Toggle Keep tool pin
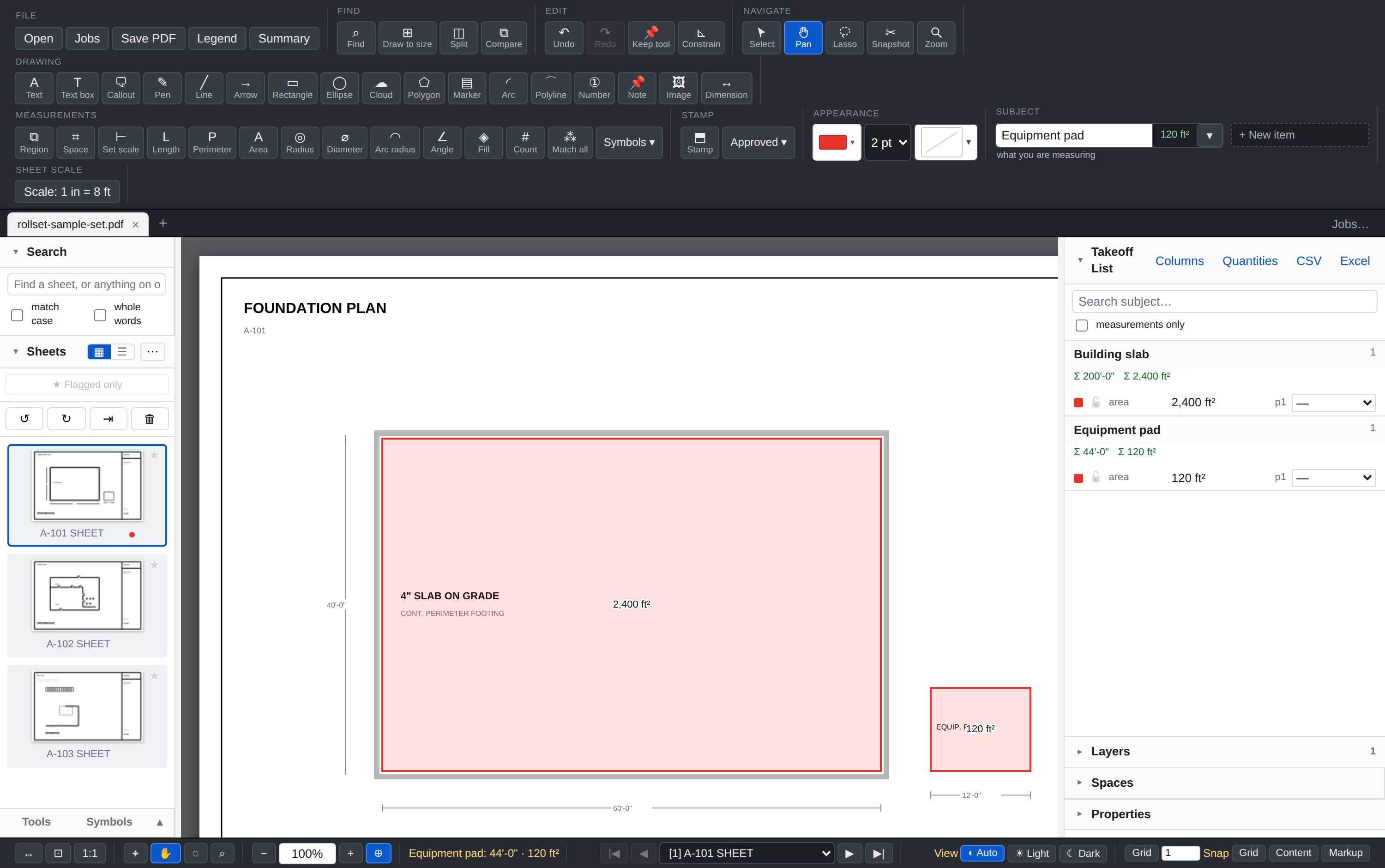The height and width of the screenshot is (868, 1385). 650,38
